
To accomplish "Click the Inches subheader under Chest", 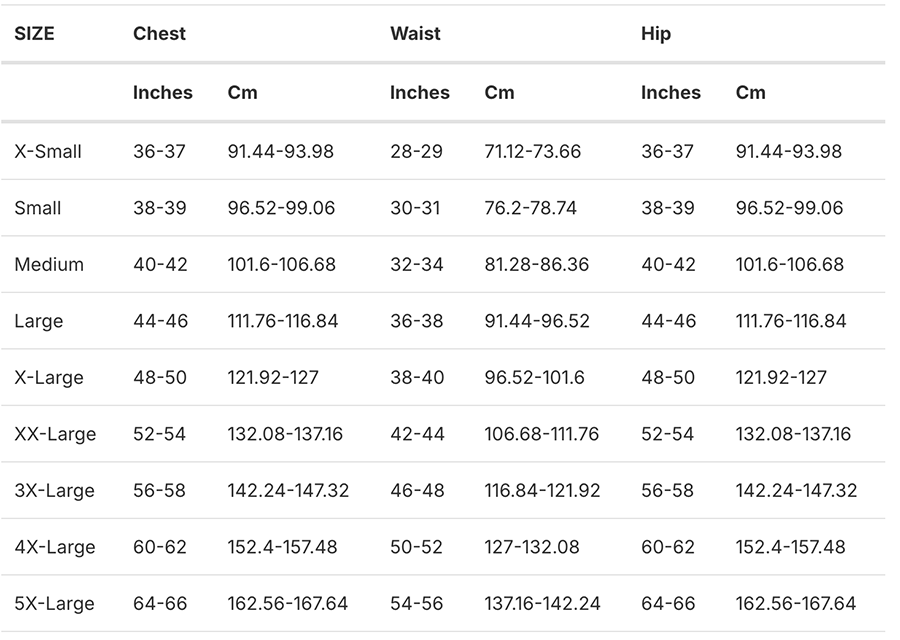I will point(162,92).
